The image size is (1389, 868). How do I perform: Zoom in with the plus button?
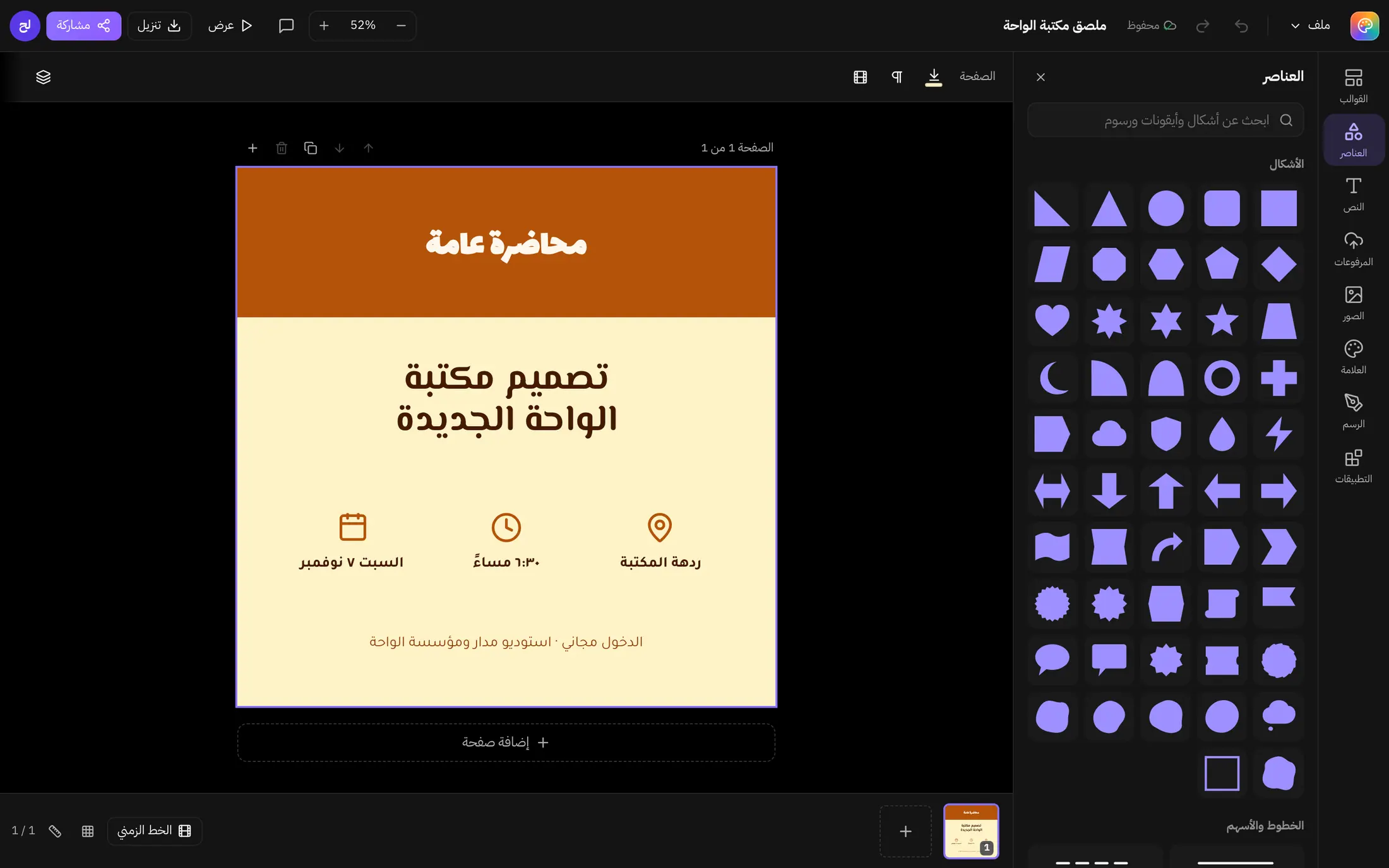(x=324, y=25)
